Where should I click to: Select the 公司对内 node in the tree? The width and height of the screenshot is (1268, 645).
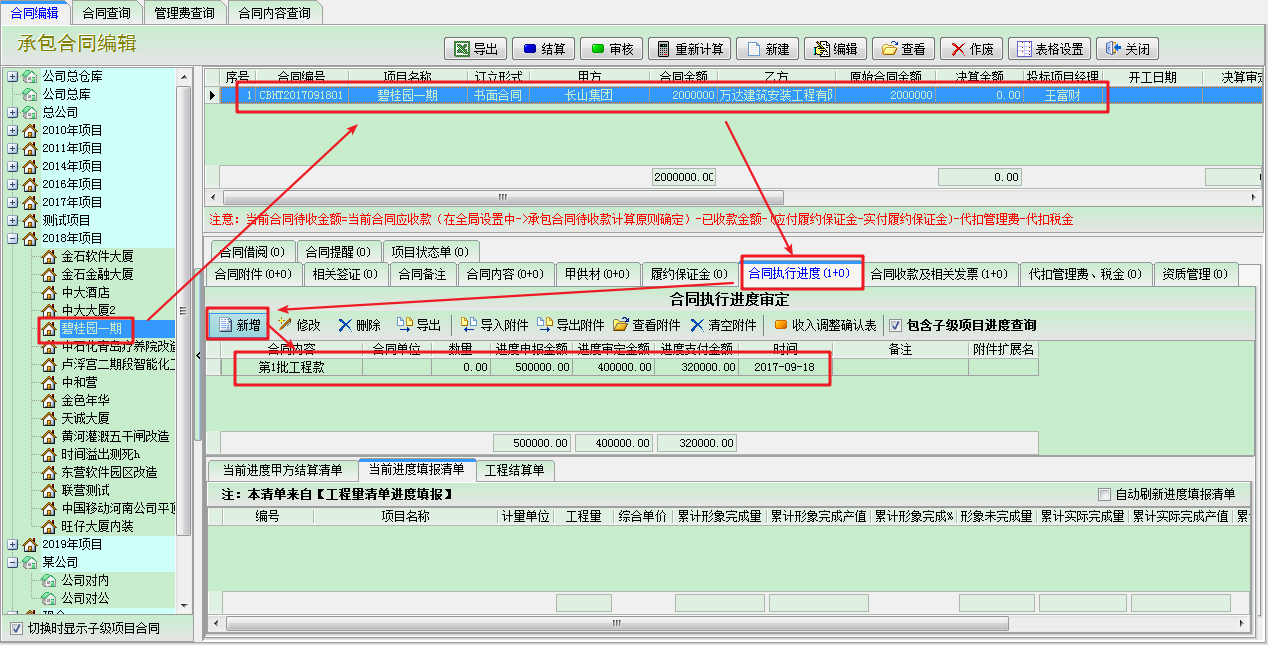coord(85,580)
